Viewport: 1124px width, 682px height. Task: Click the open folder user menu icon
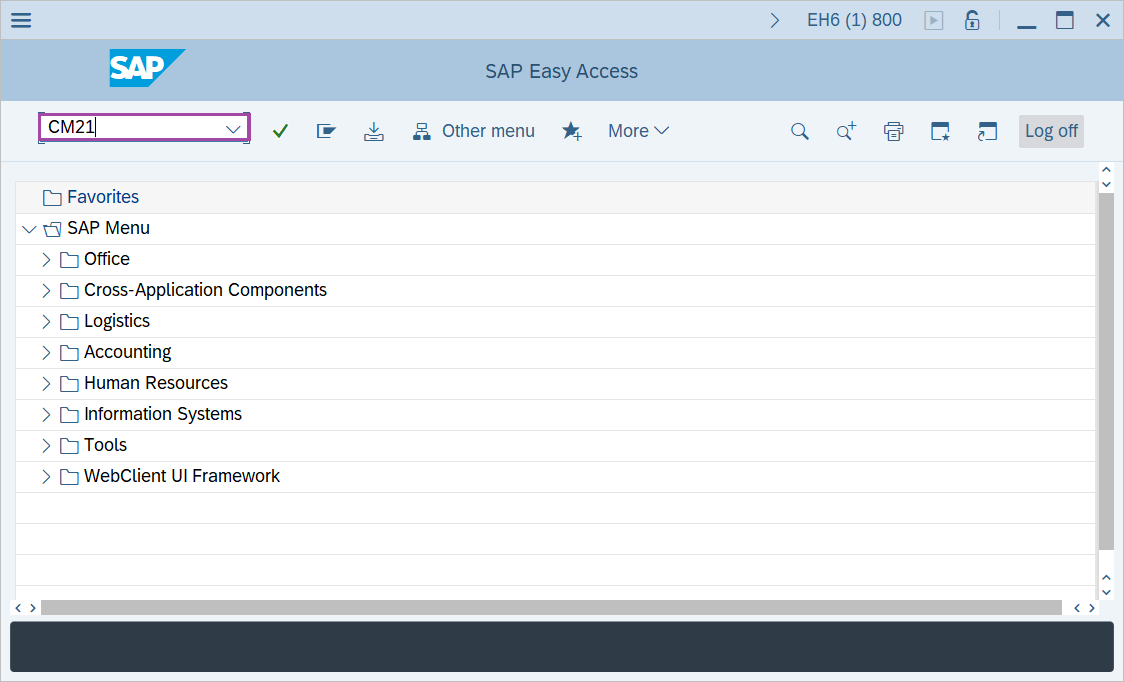[x=326, y=131]
